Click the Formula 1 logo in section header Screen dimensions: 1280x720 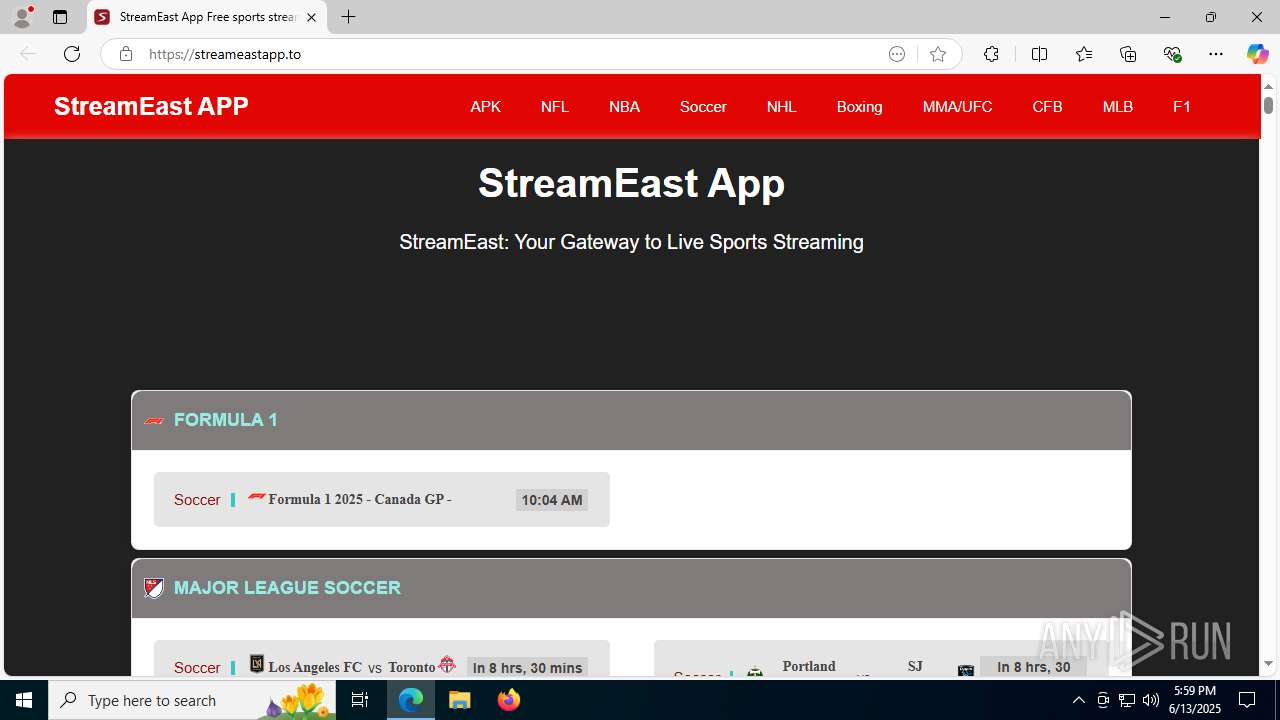pyautogui.click(x=154, y=421)
